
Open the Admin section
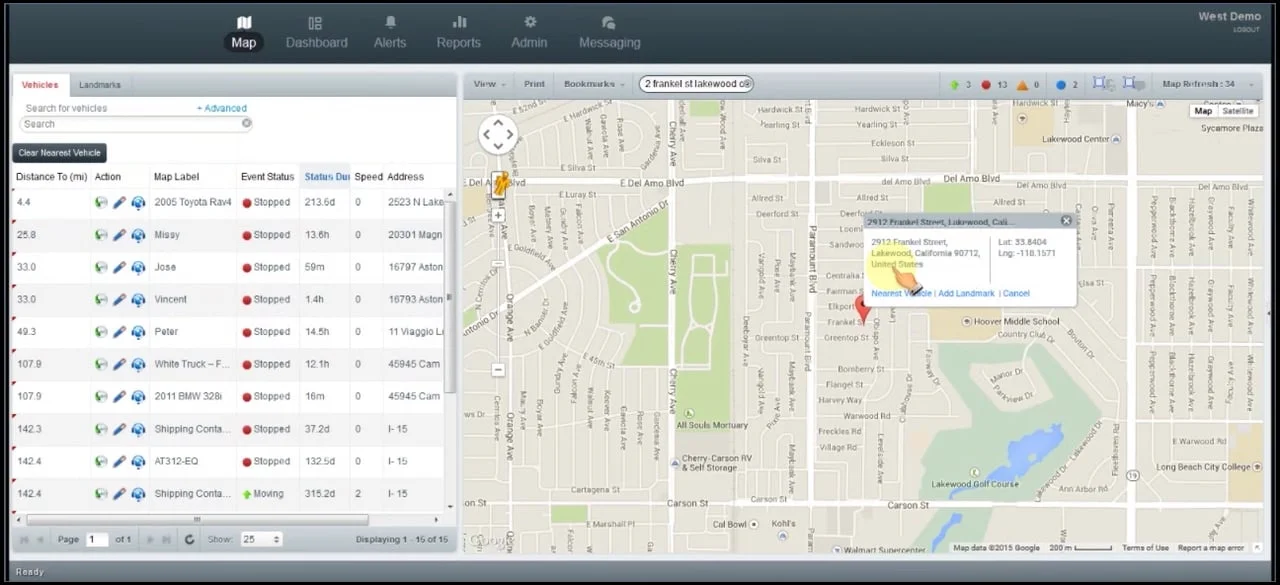tap(529, 33)
